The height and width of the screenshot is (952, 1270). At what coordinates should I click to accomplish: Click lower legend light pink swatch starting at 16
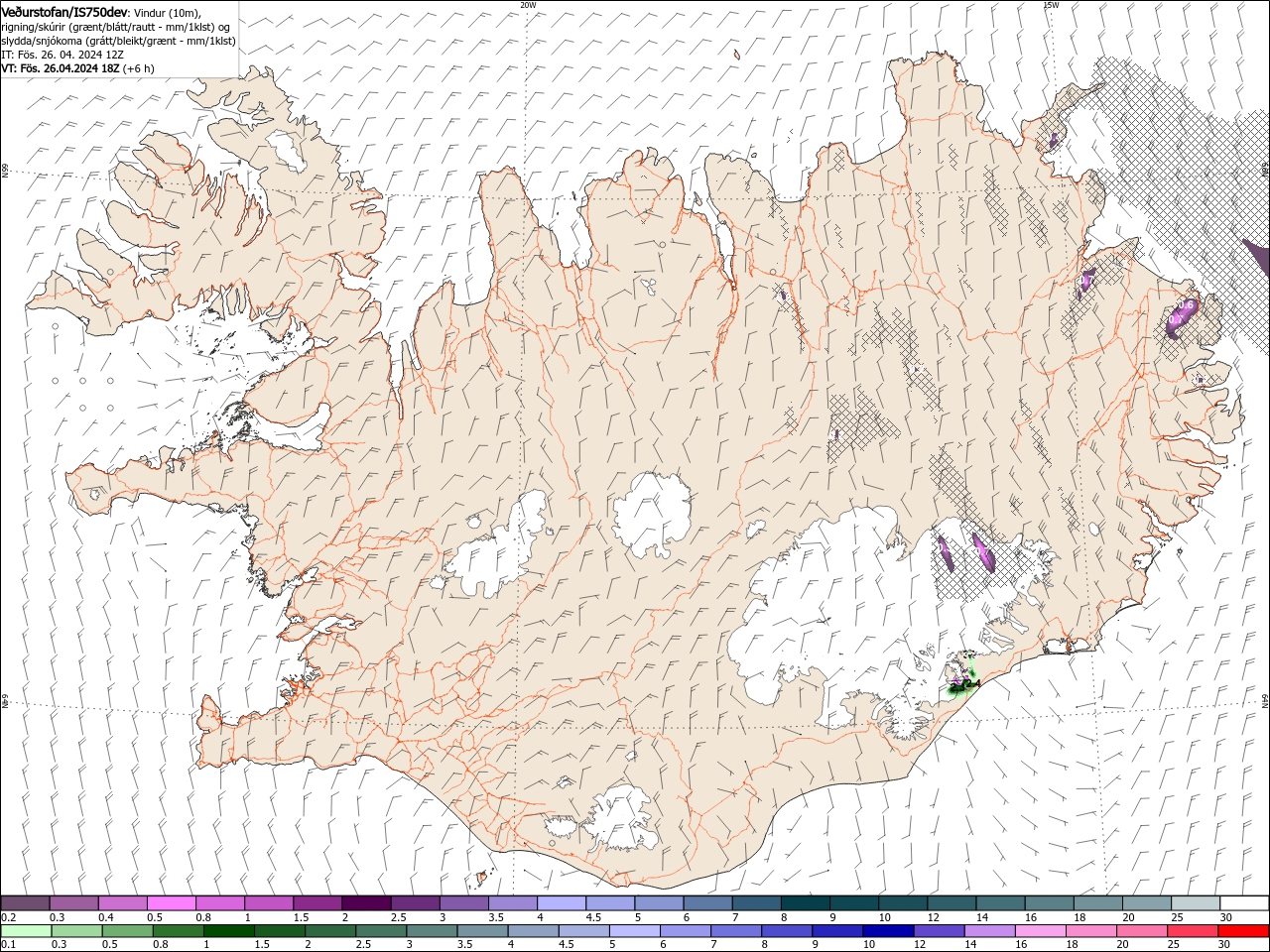[x=1040, y=931]
